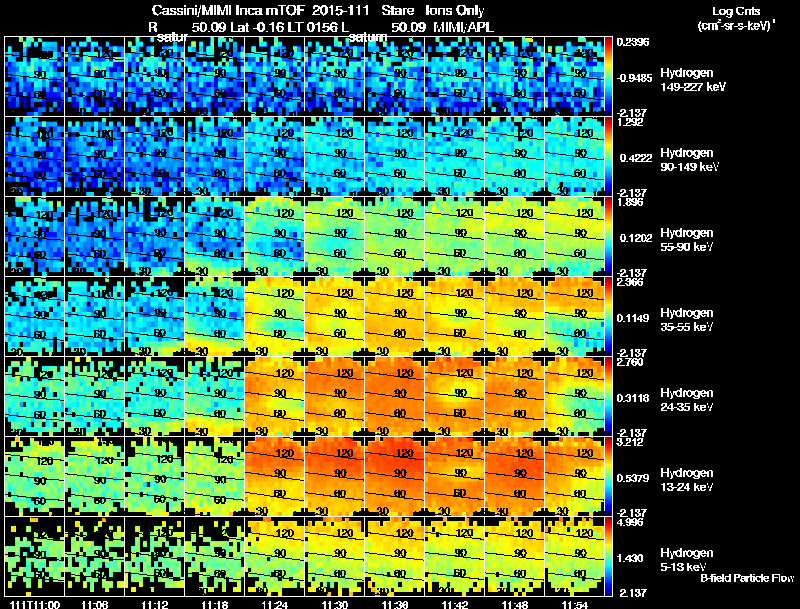Select the 5-13 keV image panel at 11:54
The height and width of the screenshot is (609, 800).
click(x=574, y=557)
